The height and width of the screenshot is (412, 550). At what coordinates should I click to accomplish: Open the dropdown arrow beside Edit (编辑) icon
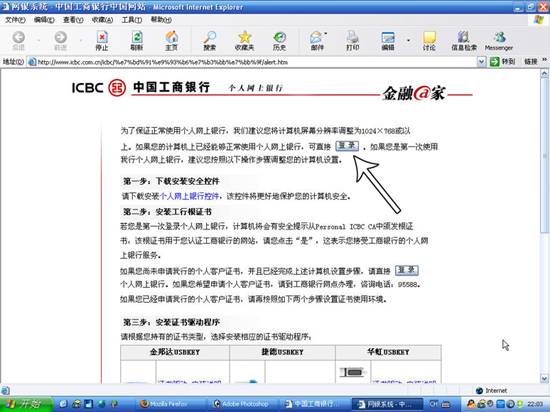[408, 41]
